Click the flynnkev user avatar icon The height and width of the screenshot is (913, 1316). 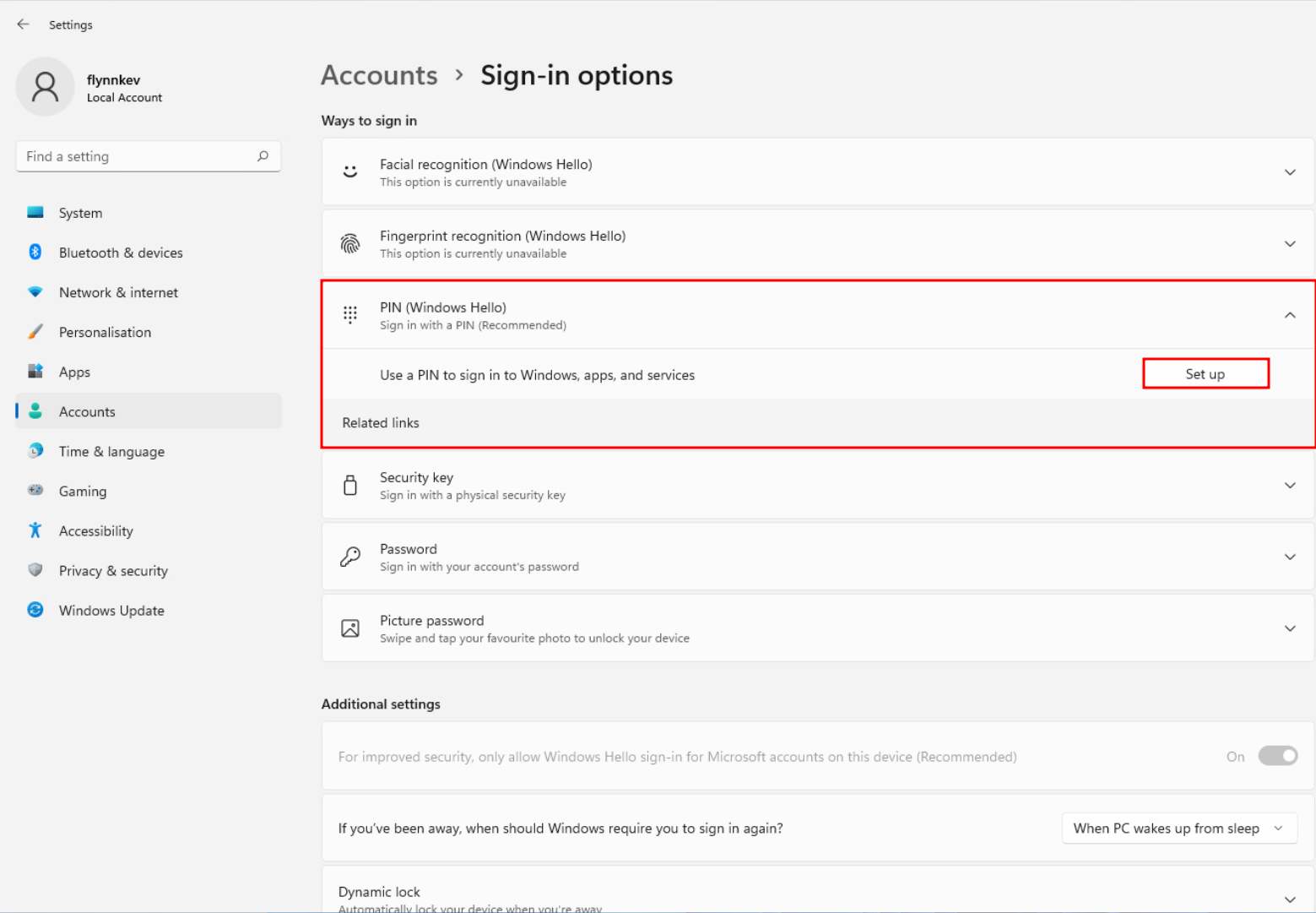(x=46, y=87)
